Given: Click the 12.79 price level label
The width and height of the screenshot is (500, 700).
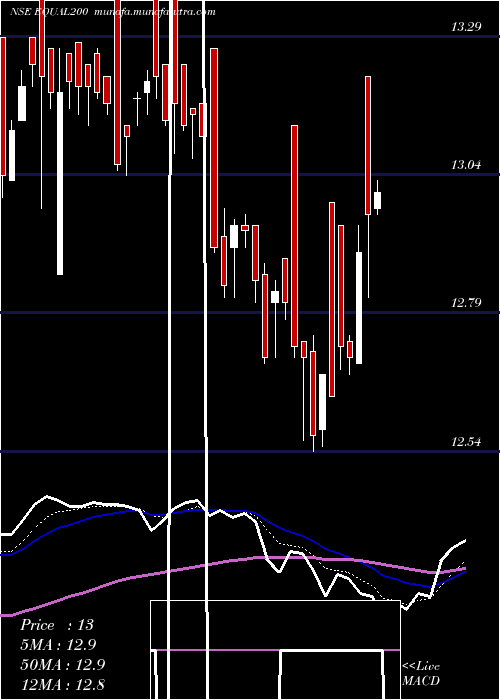Looking at the screenshot, I should click(466, 303).
